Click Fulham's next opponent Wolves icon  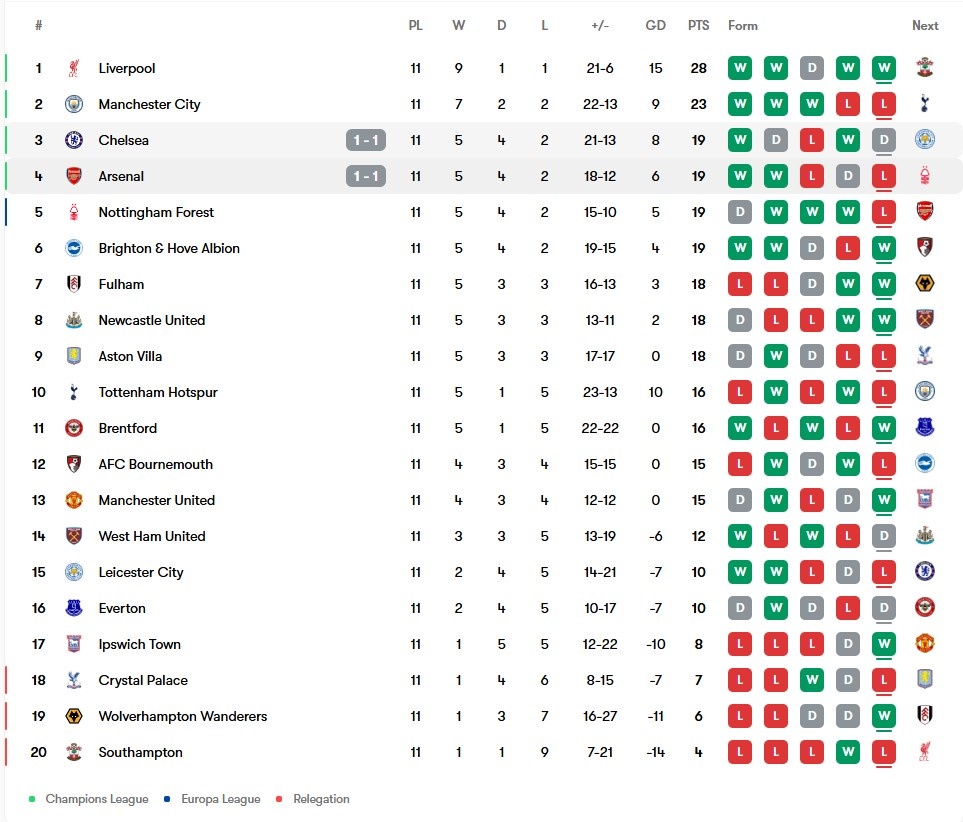pyautogui.click(x=924, y=283)
